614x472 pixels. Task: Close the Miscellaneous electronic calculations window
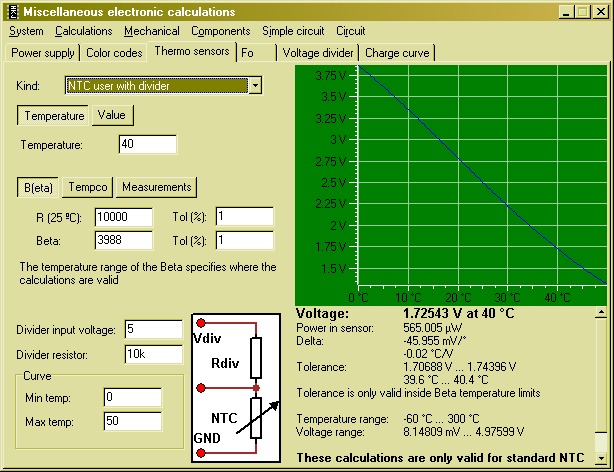(x=600, y=12)
